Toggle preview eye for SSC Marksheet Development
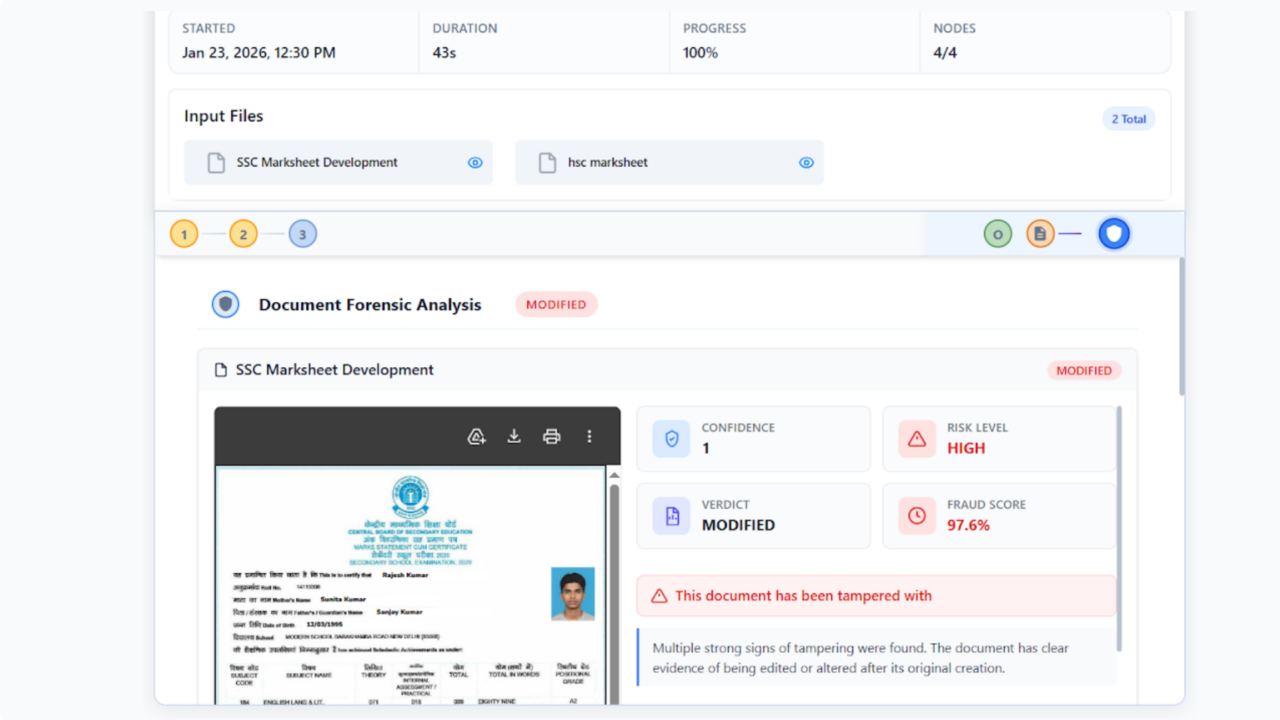 (x=475, y=162)
